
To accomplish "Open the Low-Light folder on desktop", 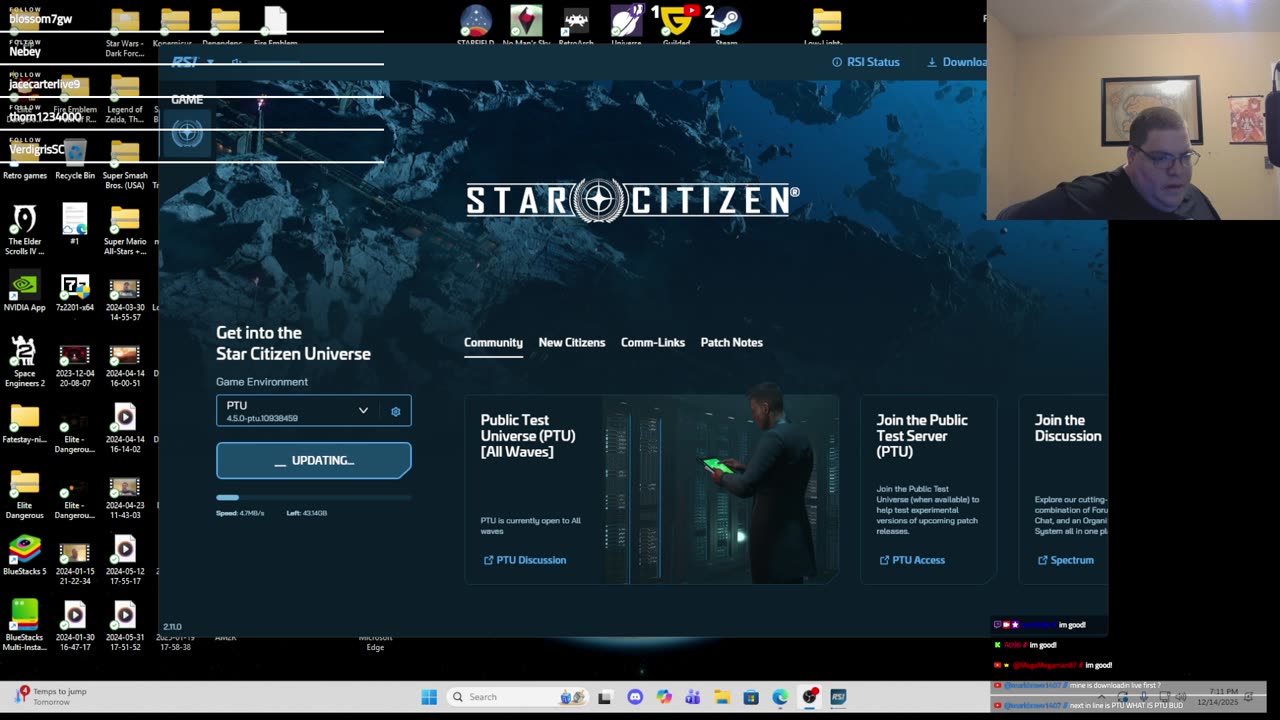I will point(826,25).
